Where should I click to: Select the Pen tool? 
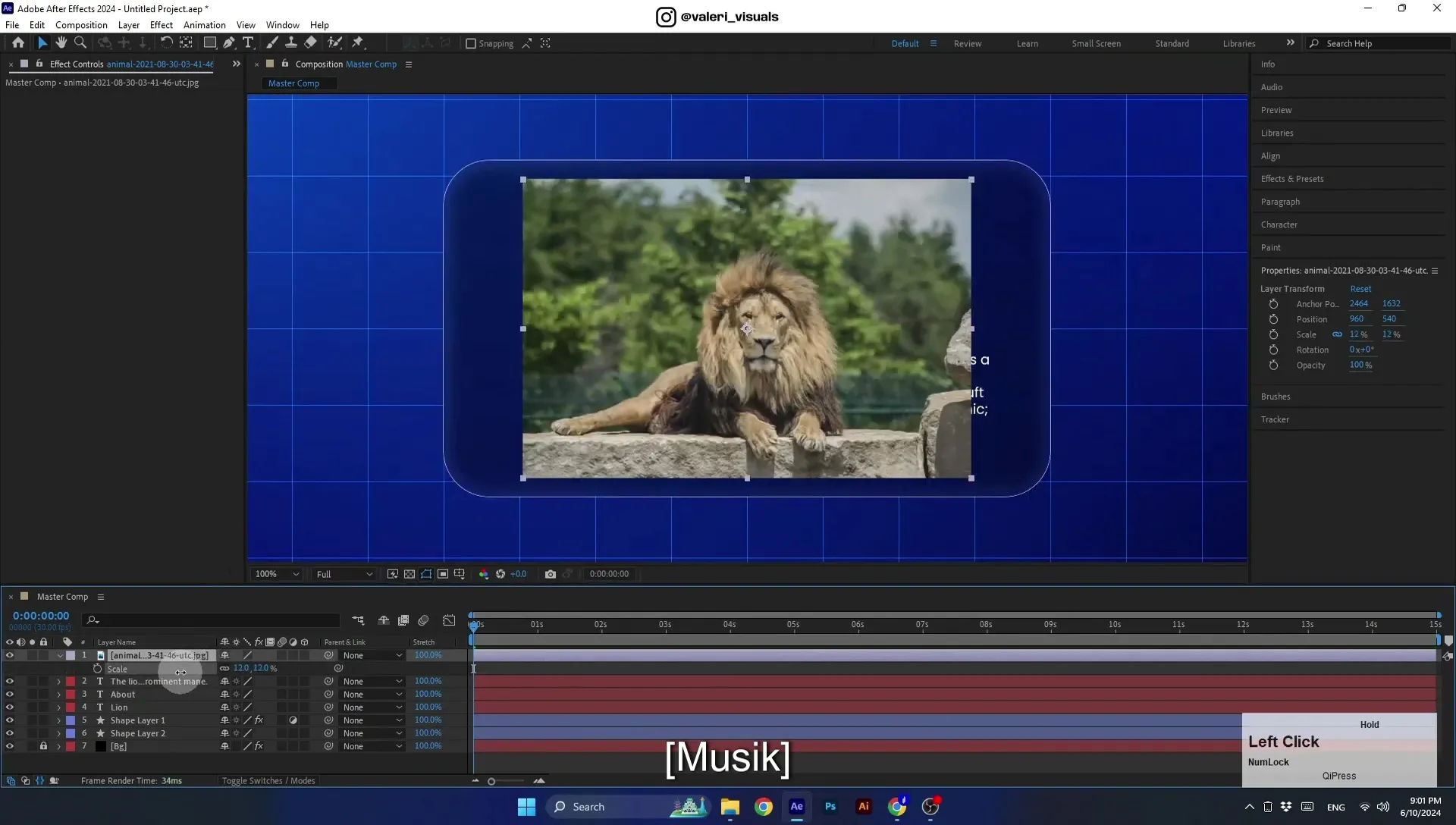(229, 43)
